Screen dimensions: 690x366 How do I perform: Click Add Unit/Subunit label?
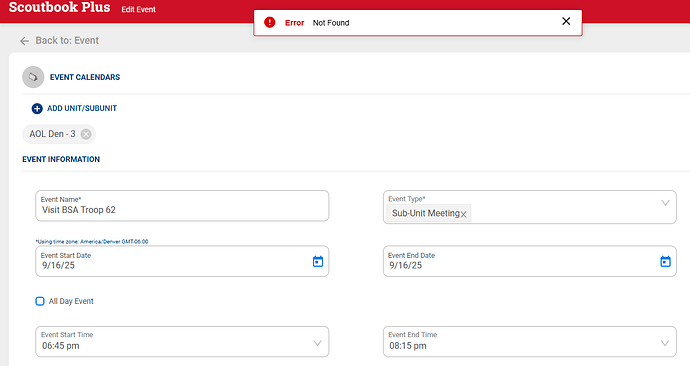[x=82, y=108]
